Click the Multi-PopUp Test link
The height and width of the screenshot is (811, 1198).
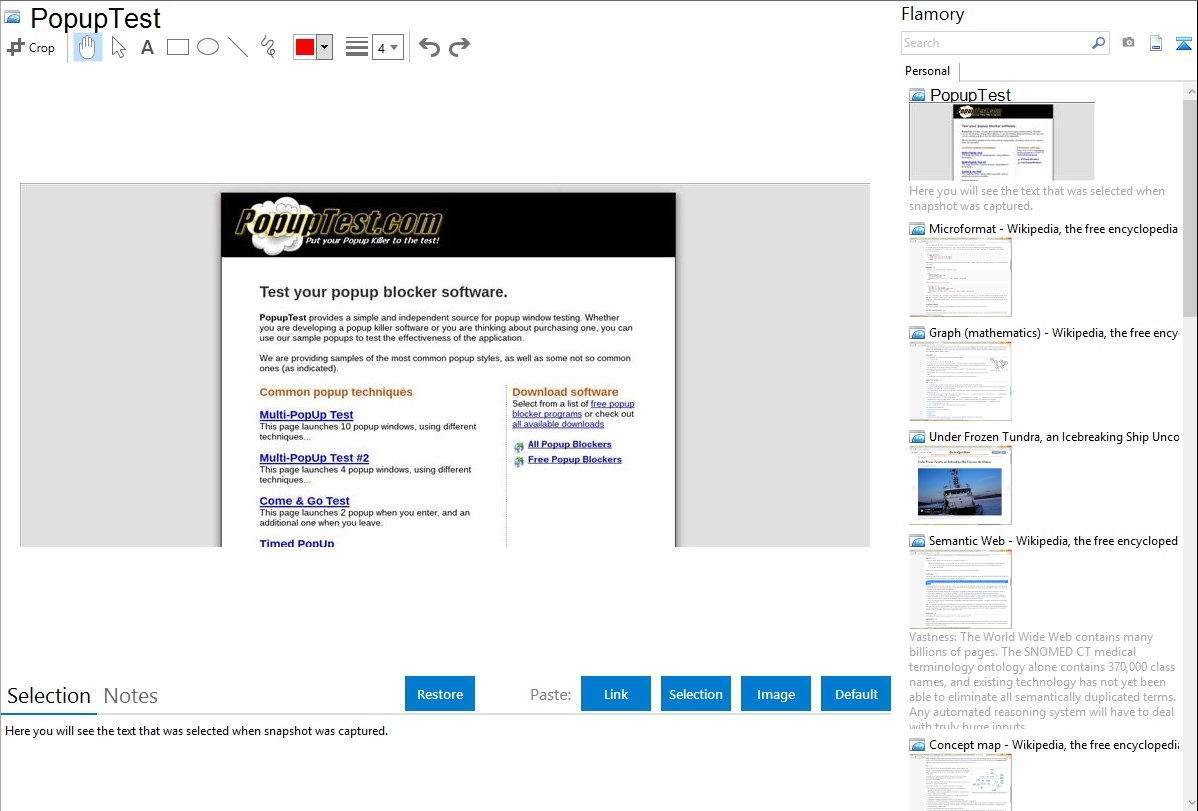[x=306, y=415]
